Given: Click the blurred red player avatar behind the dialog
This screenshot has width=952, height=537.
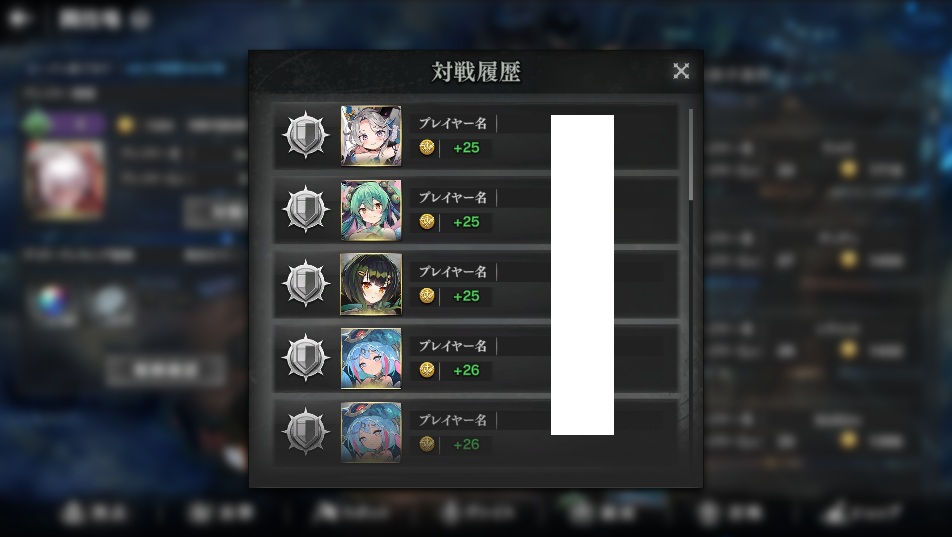Looking at the screenshot, I should pyautogui.click(x=65, y=179).
